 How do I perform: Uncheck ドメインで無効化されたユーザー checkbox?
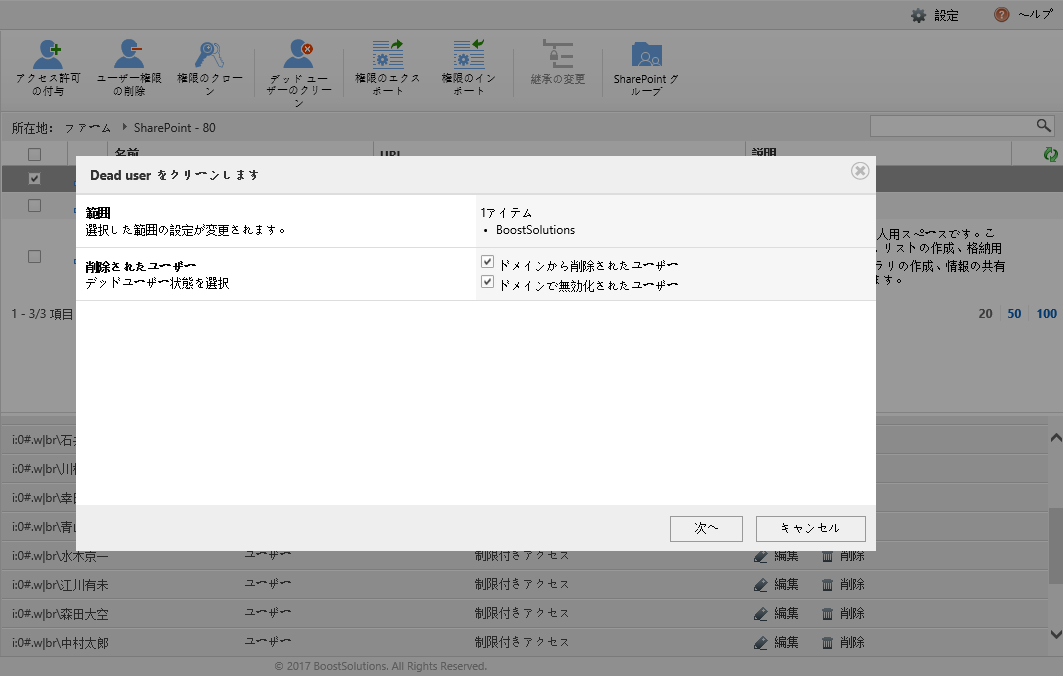coord(487,281)
